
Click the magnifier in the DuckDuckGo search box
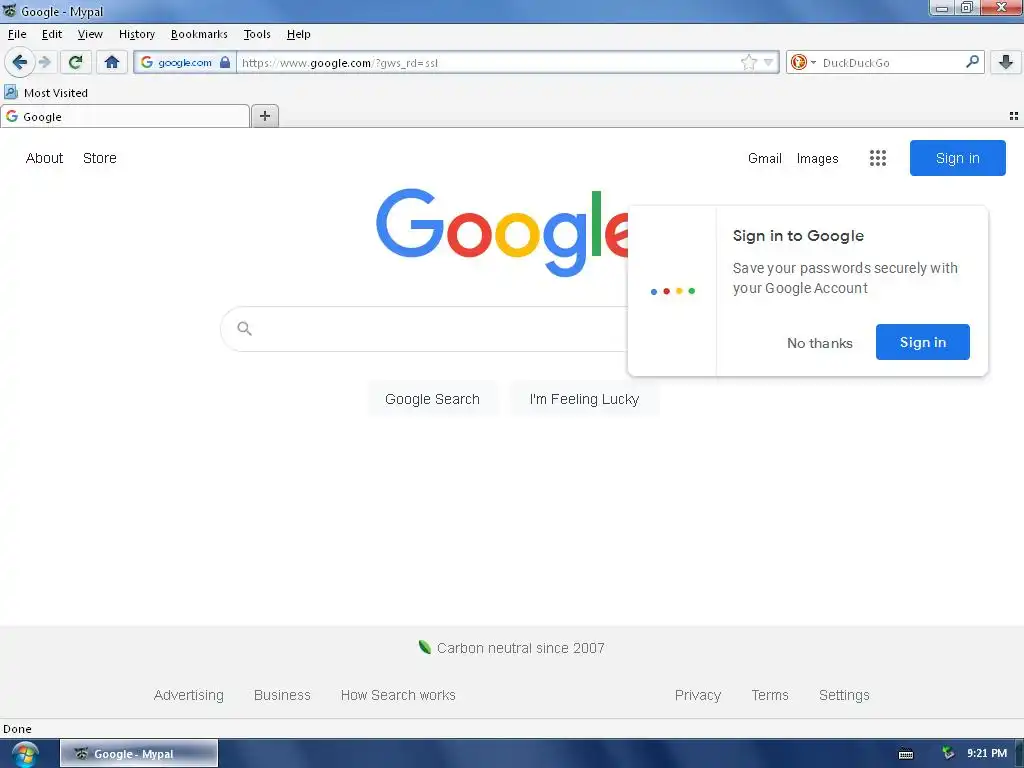[972, 62]
